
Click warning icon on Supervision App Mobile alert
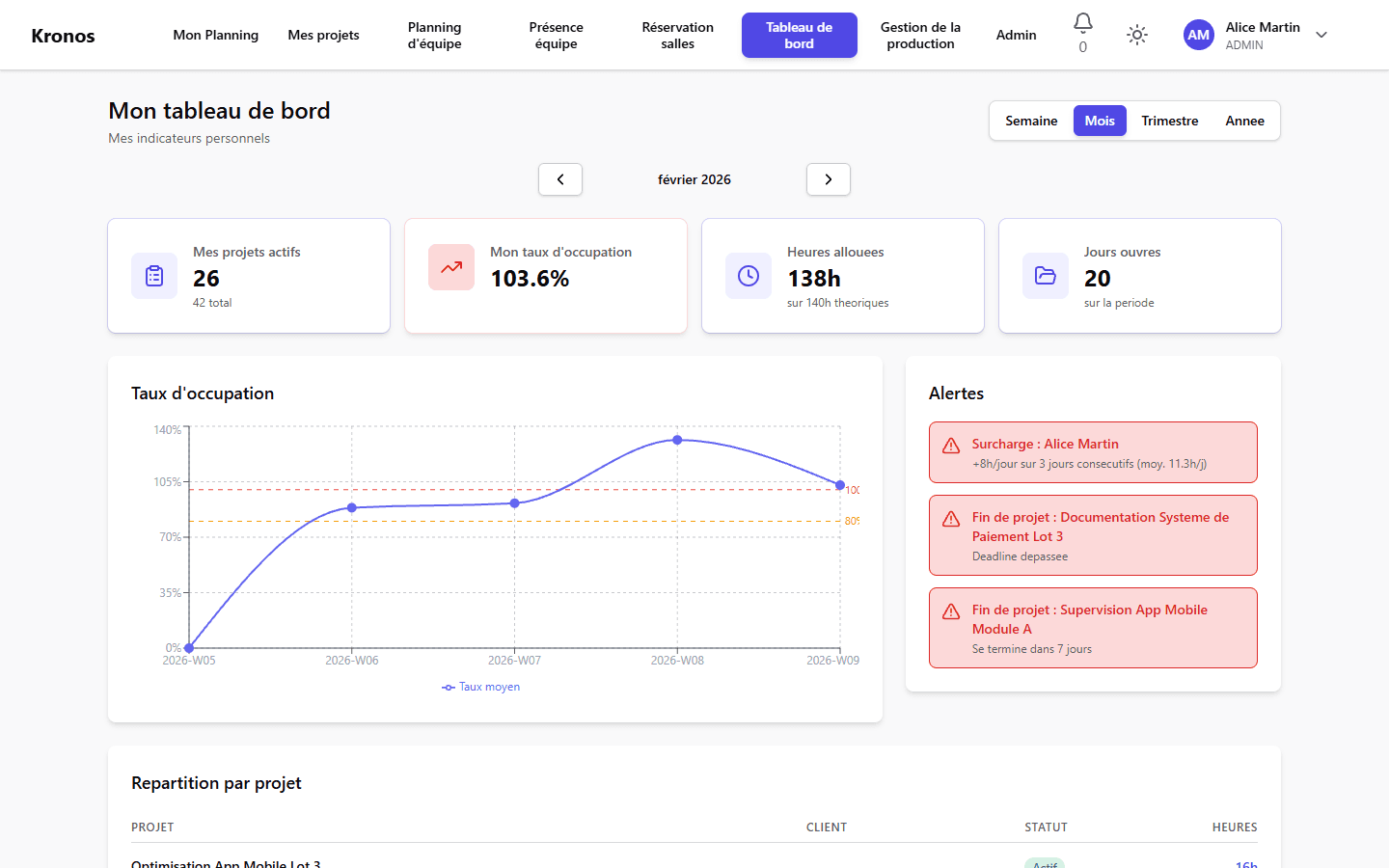pos(951,611)
